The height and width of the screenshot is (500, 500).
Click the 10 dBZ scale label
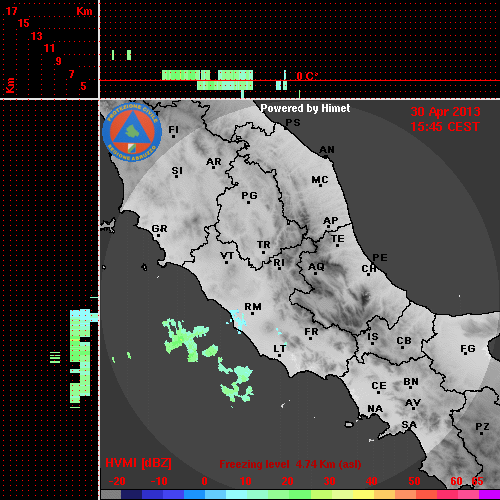point(246,481)
